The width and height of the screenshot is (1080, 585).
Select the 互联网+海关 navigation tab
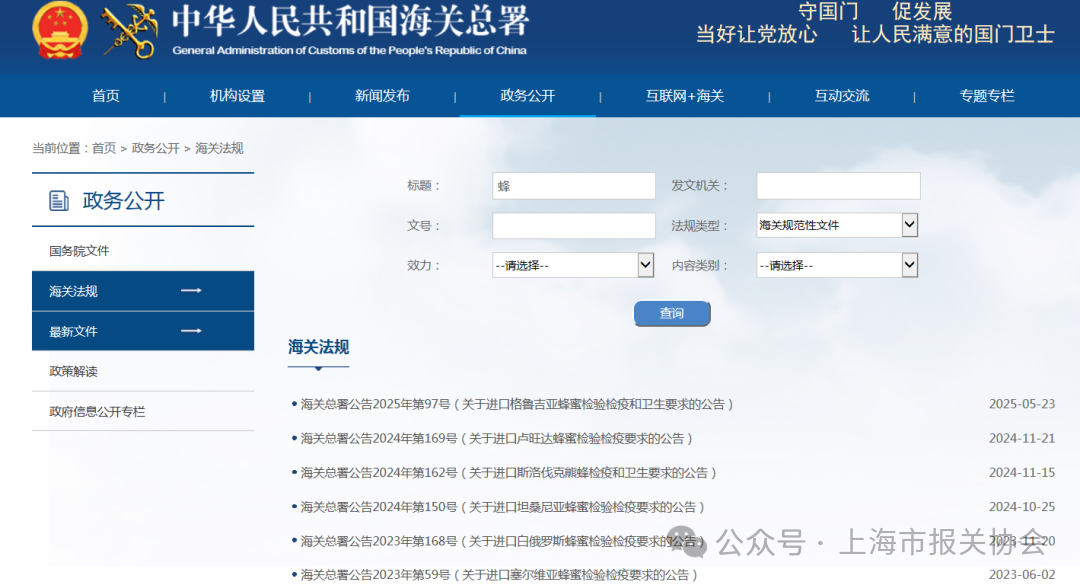(684, 96)
